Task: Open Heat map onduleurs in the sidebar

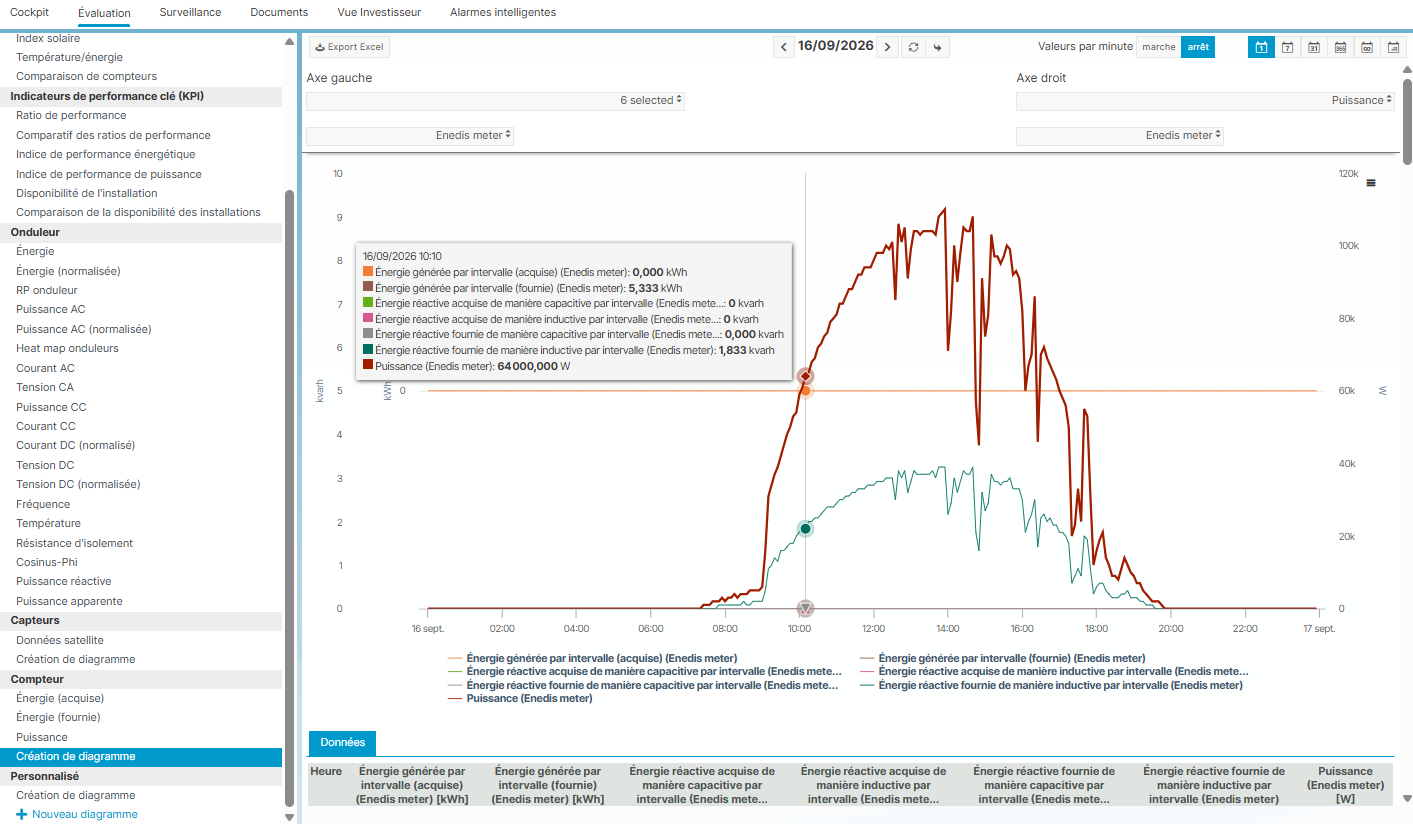Action: (x=67, y=348)
